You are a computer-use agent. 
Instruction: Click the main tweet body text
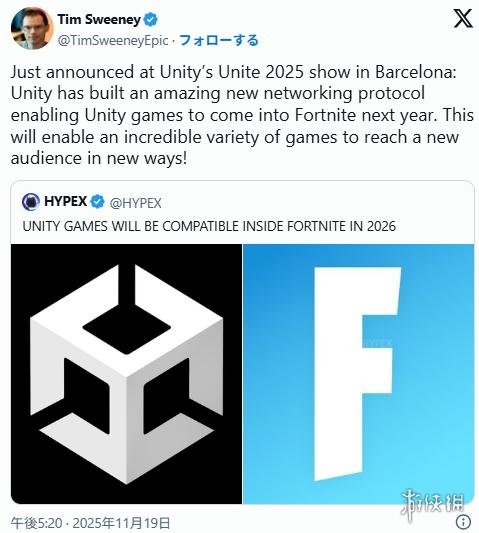click(x=242, y=115)
